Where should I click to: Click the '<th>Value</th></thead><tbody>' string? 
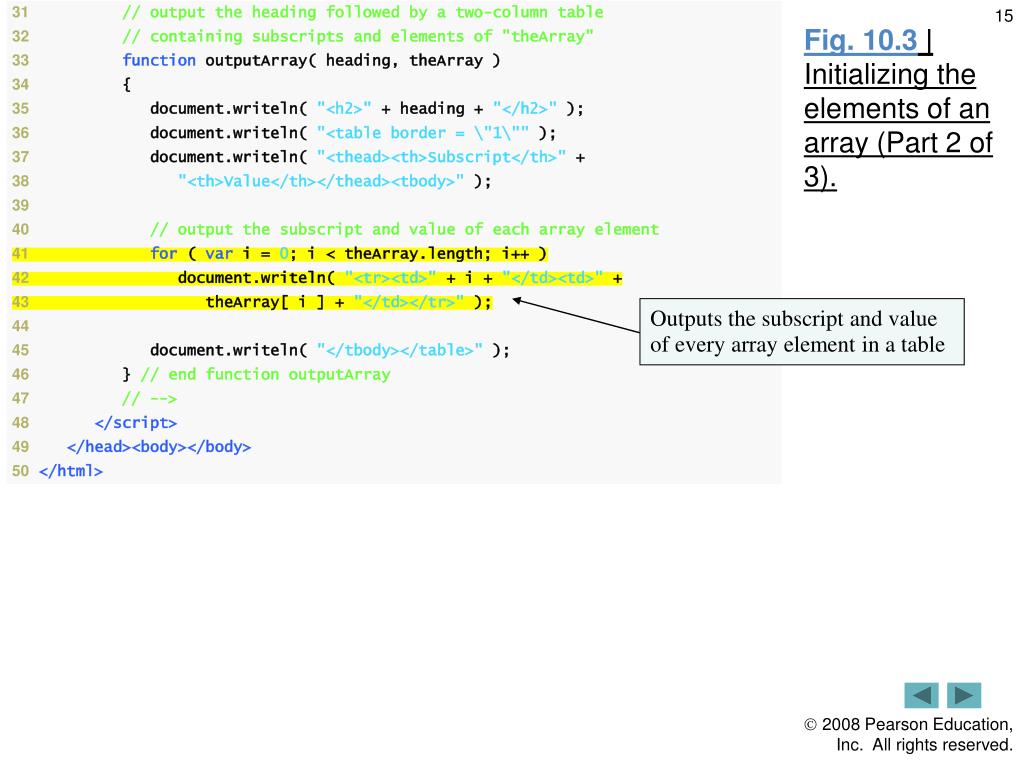321,182
